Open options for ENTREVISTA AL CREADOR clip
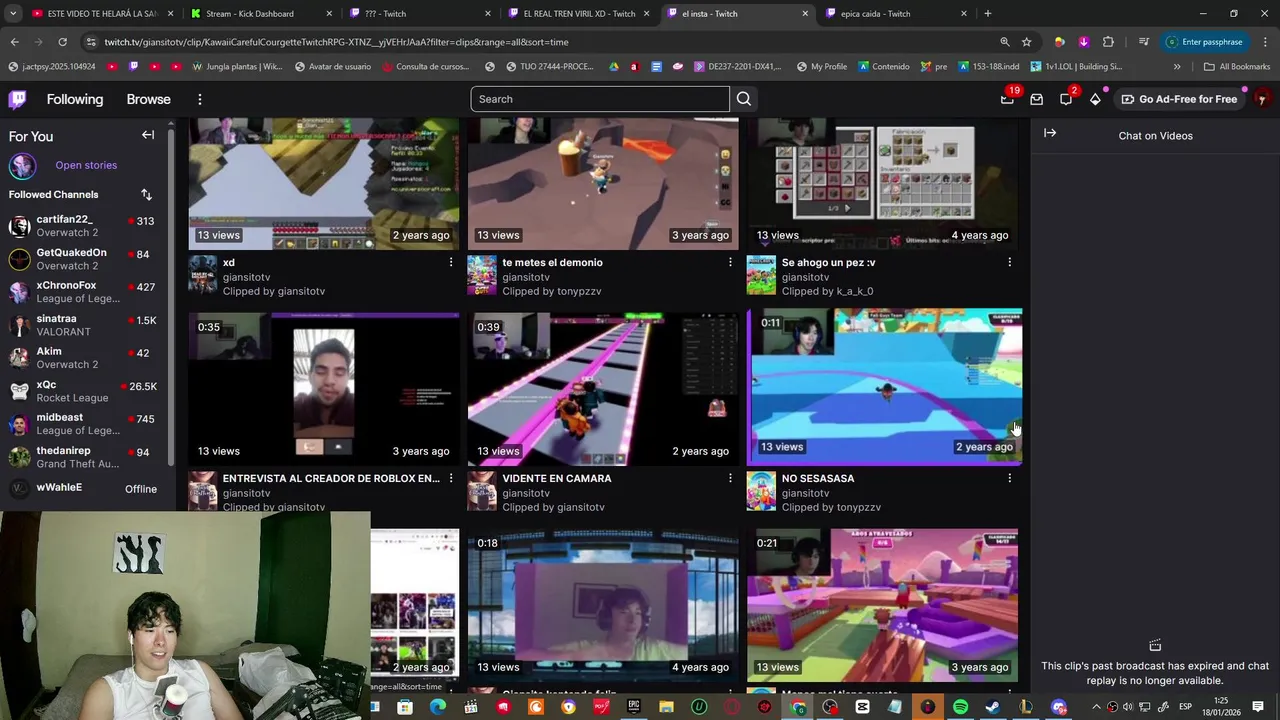 click(451, 478)
